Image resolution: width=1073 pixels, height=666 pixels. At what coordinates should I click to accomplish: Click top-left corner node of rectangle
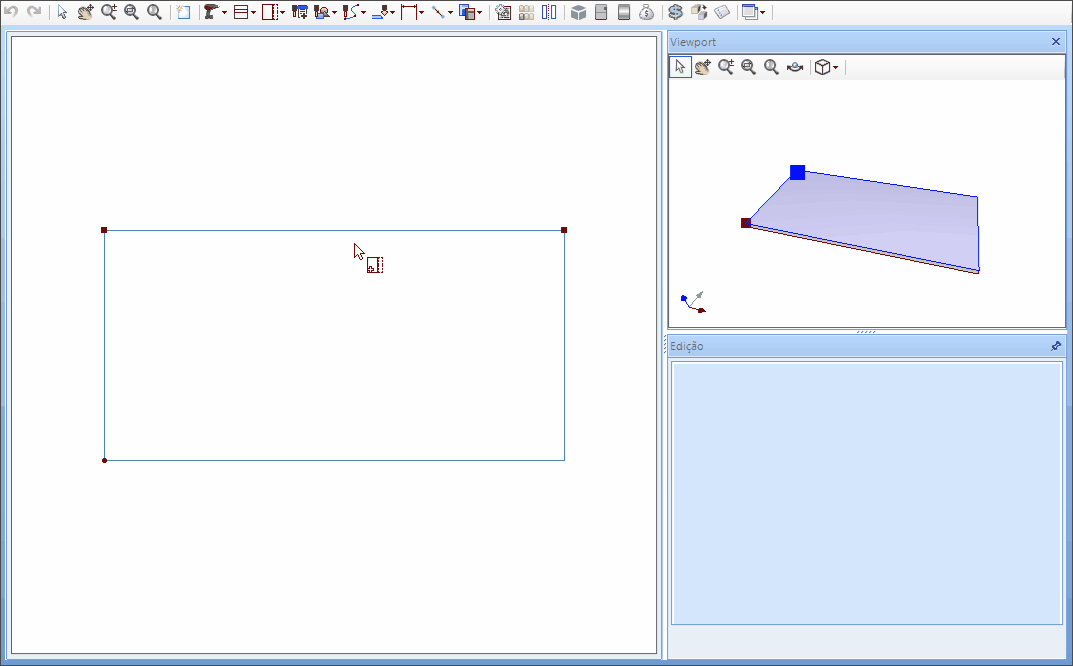pos(104,230)
